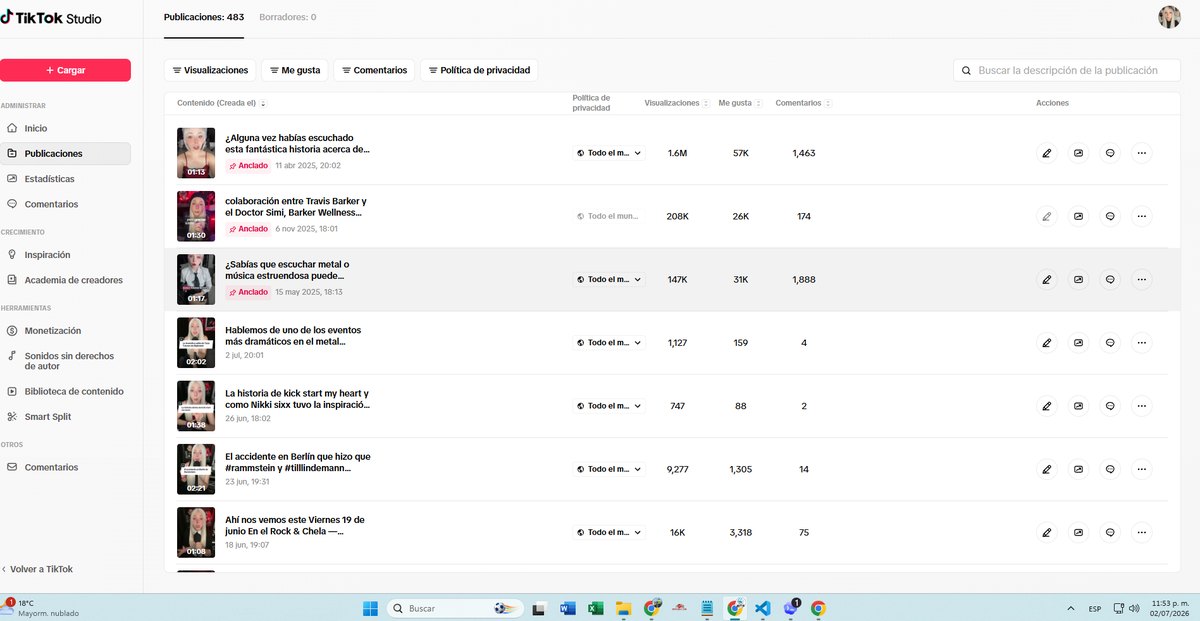This screenshot has height=621, width=1200.
Task: Open more options for 'Hablemos de uno' post
Action: pyautogui.click(x=1142, y=343)
